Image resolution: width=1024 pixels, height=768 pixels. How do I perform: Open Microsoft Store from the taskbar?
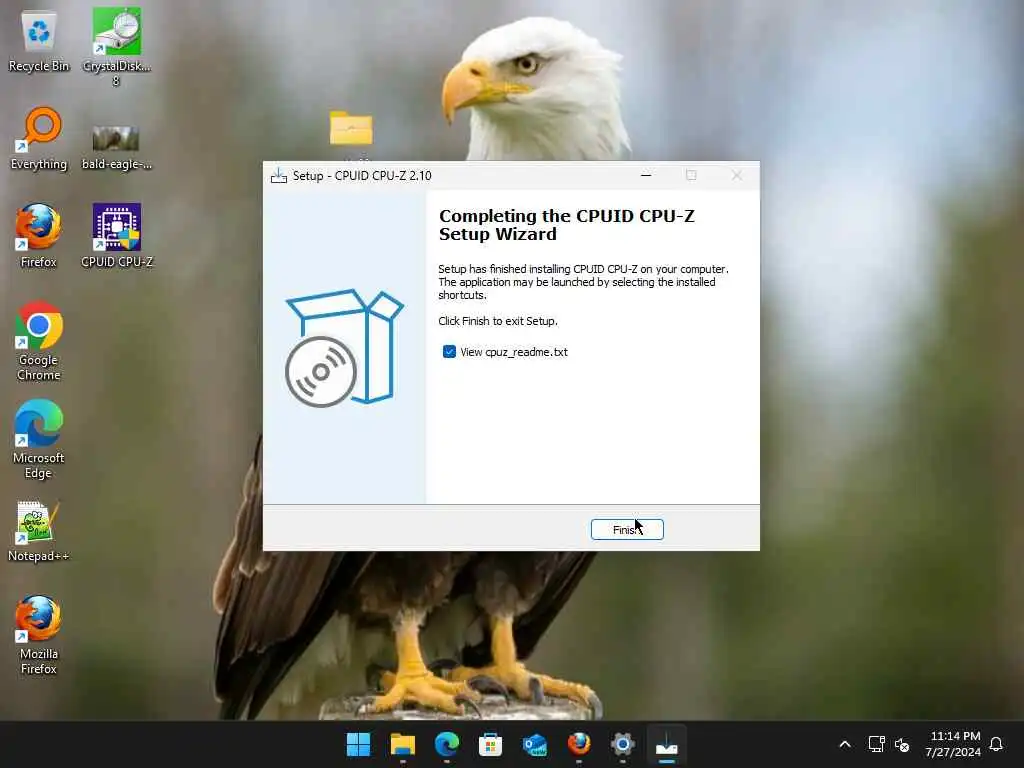[490, 744]
